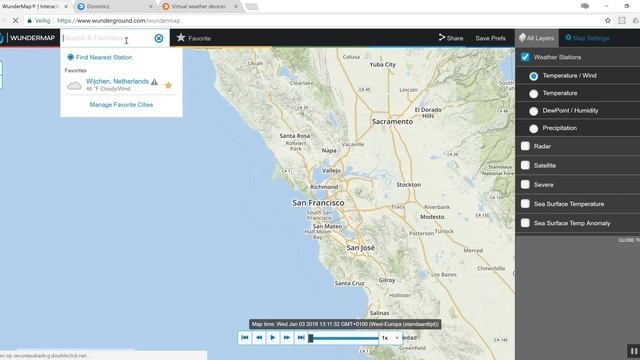Click the All Layers stack icon
Image resolution: width=640 pixels, height=360 pixels.
point(522,38)
